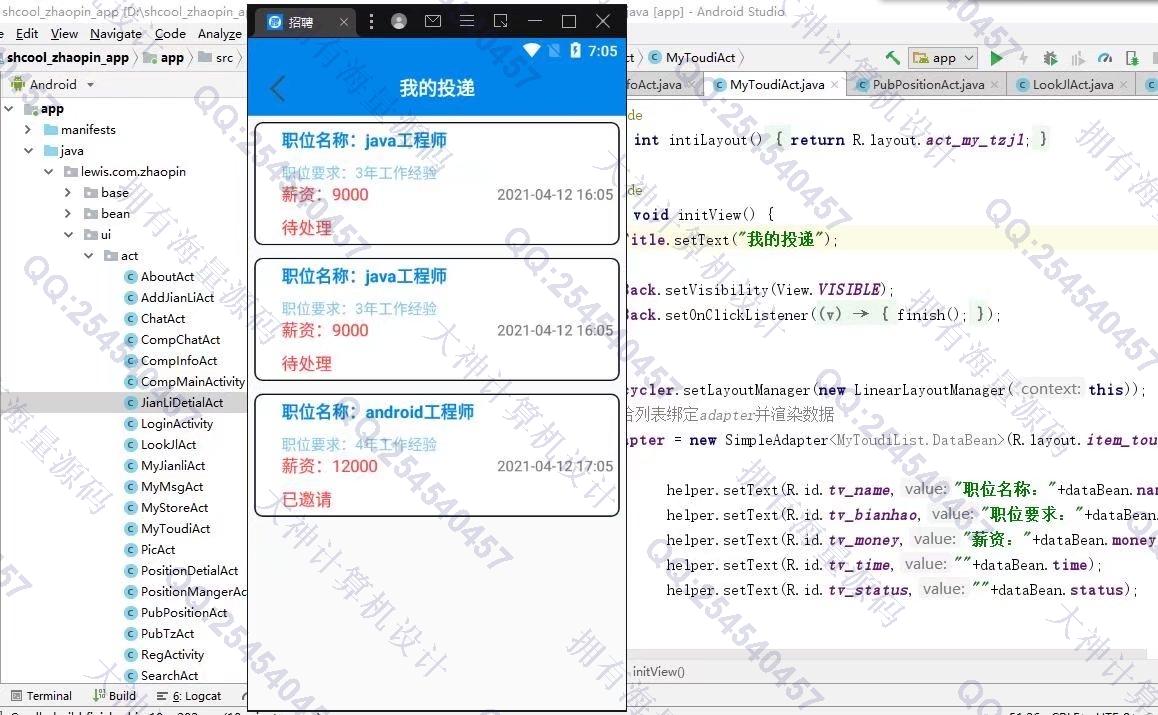Screen dimensions: 1158x715
Task: Collapse the java folder
Action: click(29, 151)
